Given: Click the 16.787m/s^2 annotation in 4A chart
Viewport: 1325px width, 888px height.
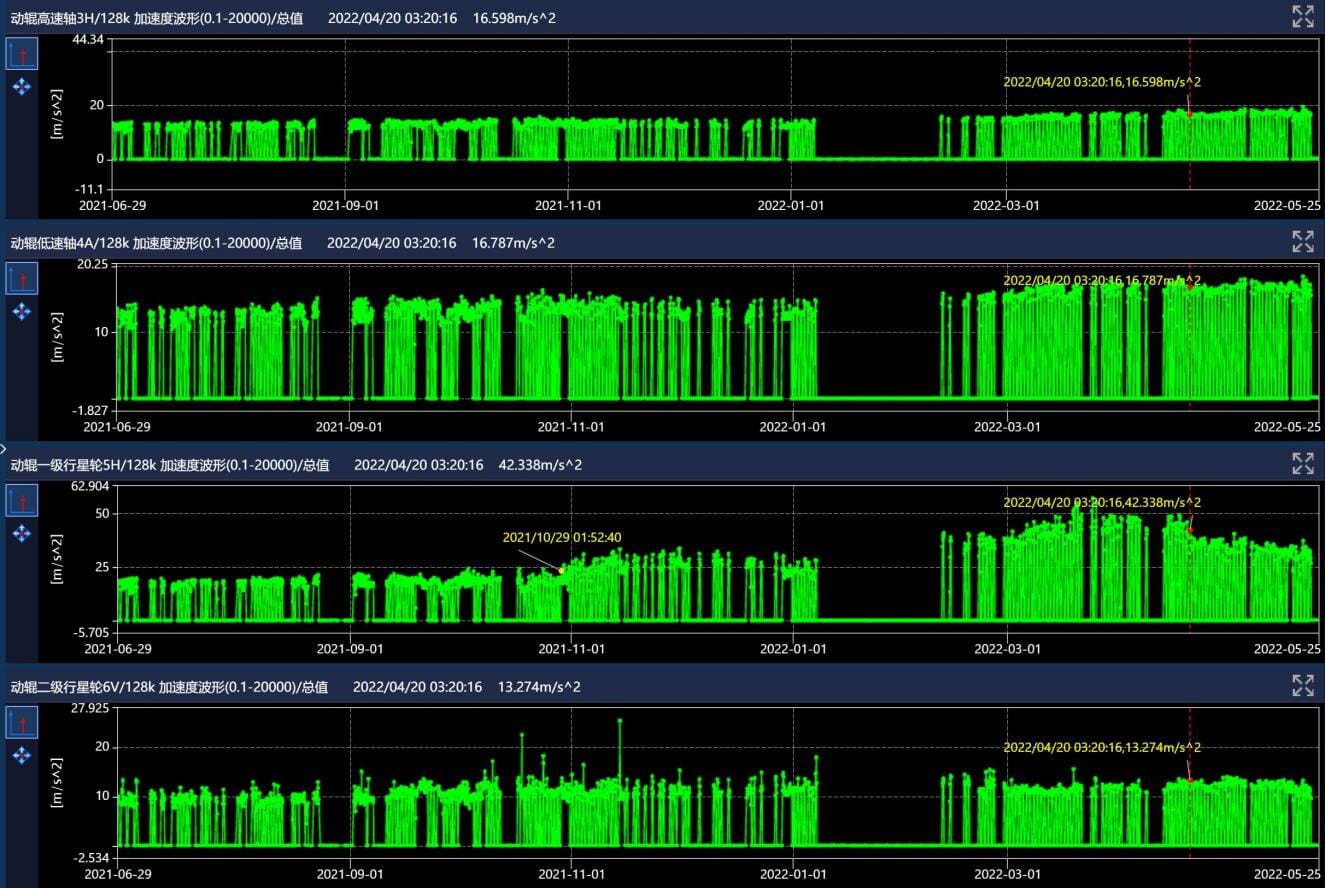Looking at the screenshot, I should point(1101,281).
